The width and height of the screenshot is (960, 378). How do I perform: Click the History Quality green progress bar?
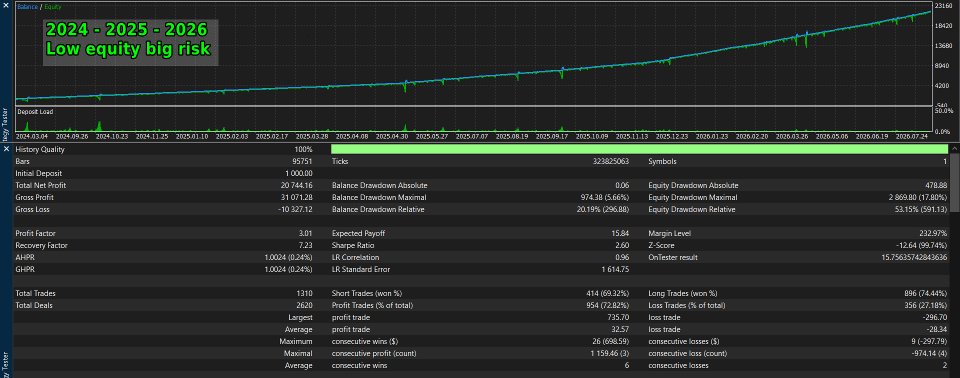[639, 149]
